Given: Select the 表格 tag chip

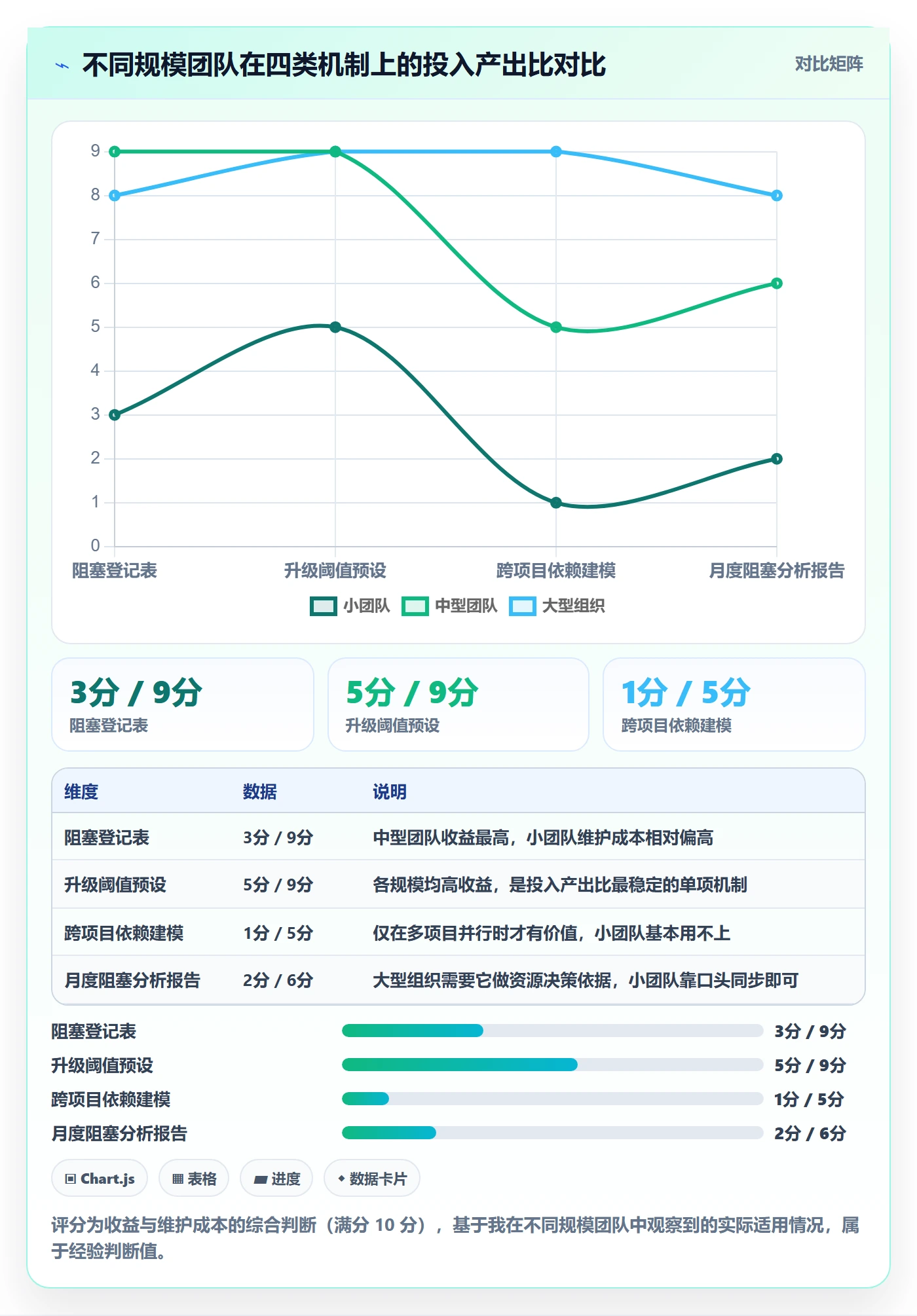Looking at the screenshot, I should pyautogui.click(x=194, y=1179).
